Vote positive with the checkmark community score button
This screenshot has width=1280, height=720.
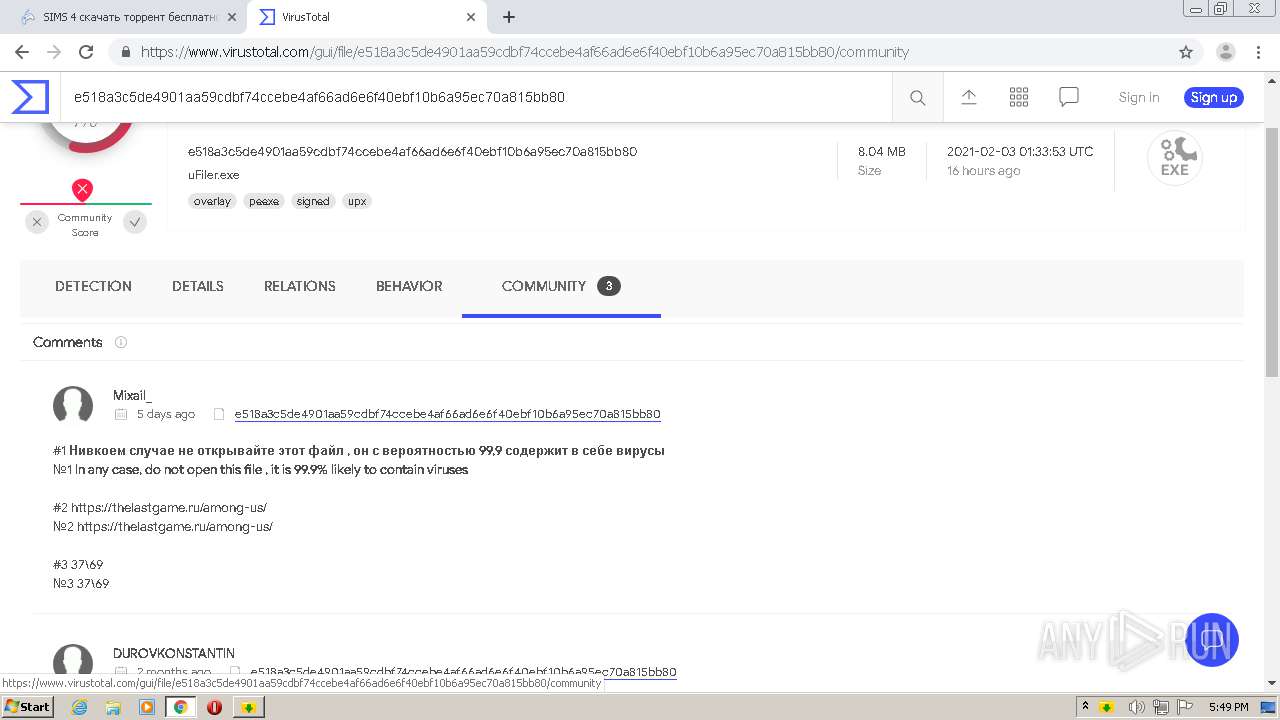pyautogui.click(x=135, y=223)
